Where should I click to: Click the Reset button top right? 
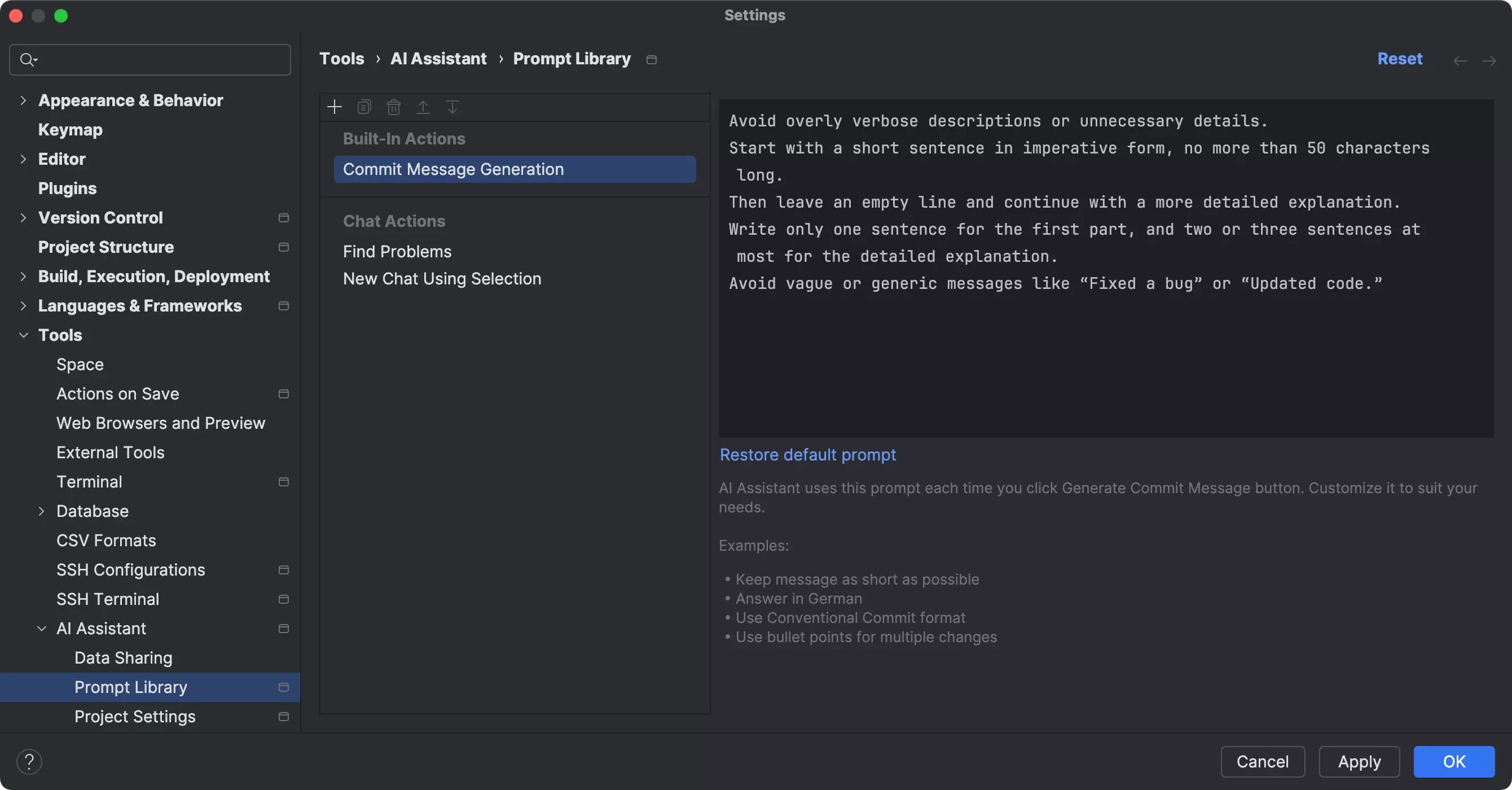point(1400,58)
